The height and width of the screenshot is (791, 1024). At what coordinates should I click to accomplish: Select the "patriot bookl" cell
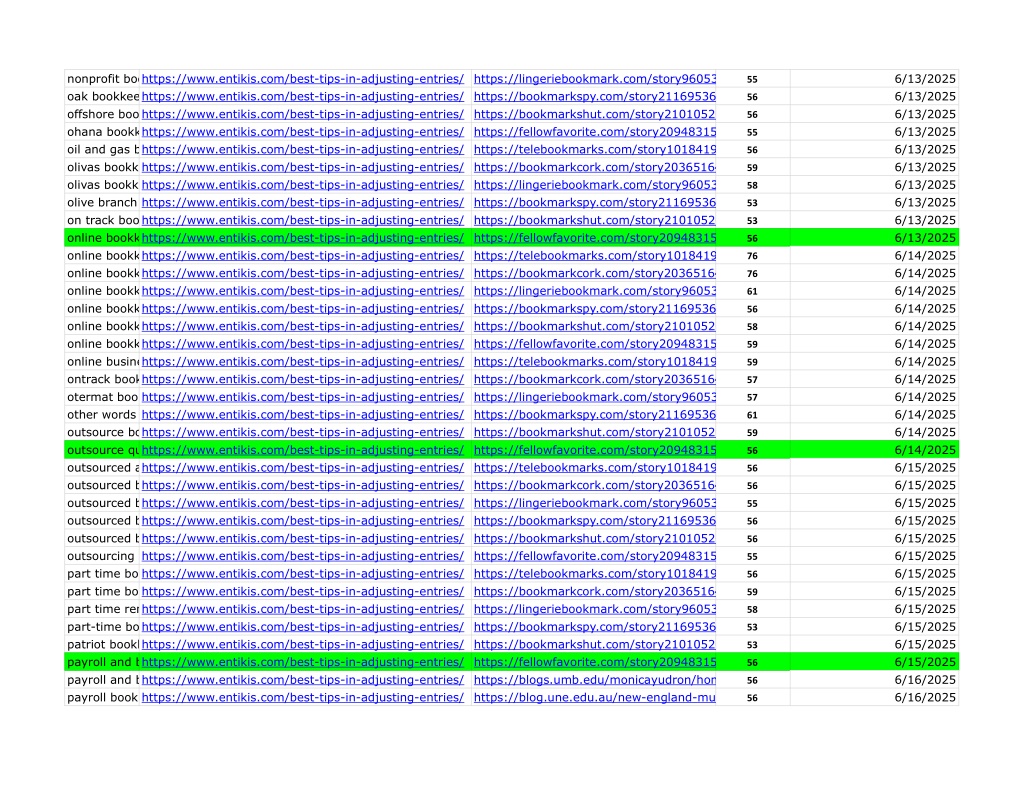103,644
